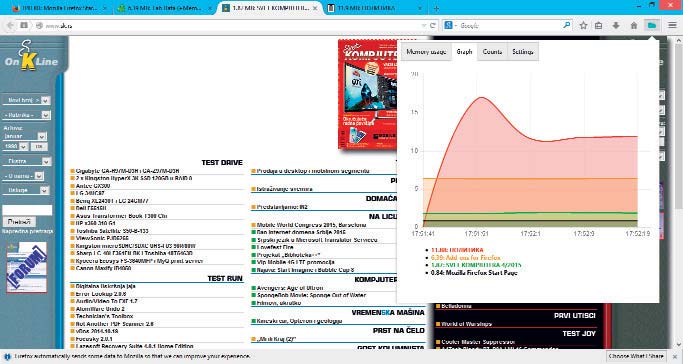Click the sidebar search text field
This screenshot has width=683, height=364.
27,210
